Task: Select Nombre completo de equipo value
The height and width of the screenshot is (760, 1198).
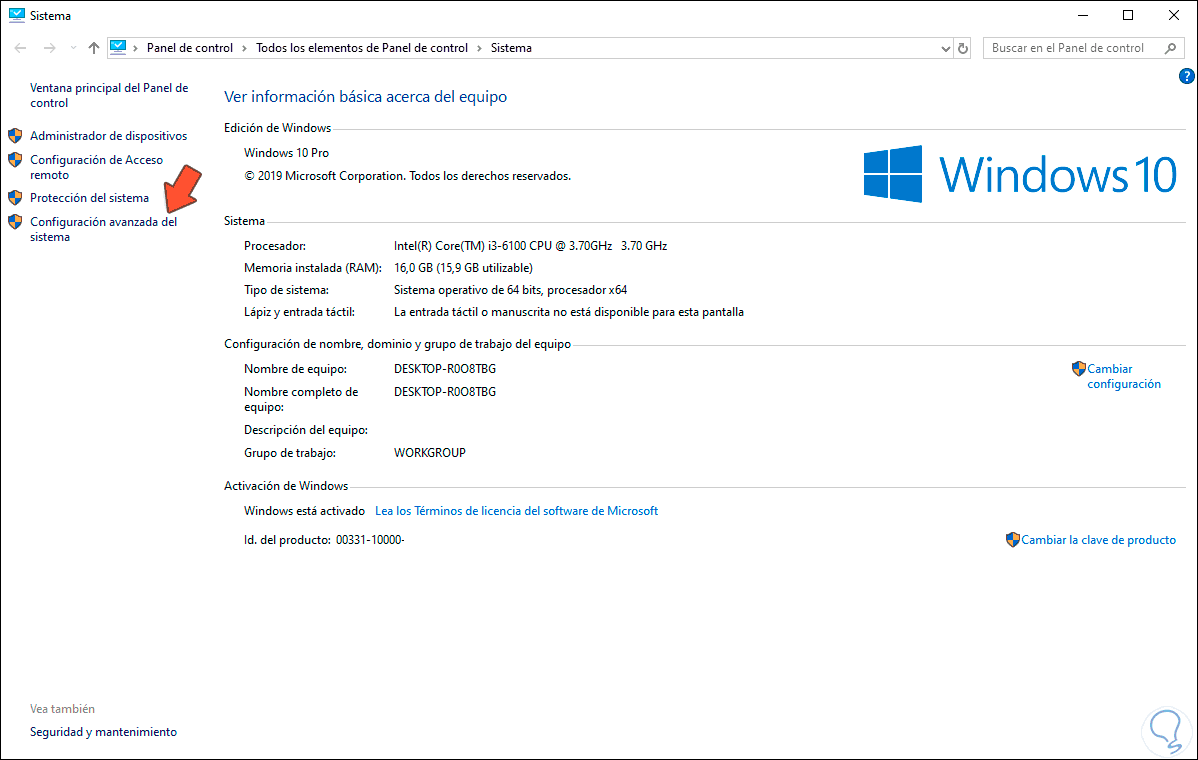Action: 445,392
